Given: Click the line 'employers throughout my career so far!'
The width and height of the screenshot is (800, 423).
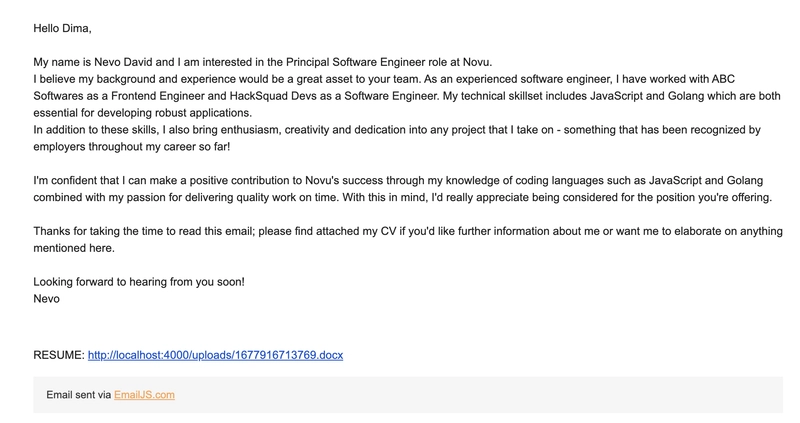Looking at the screenshot, I should click(x=132, y=146).
